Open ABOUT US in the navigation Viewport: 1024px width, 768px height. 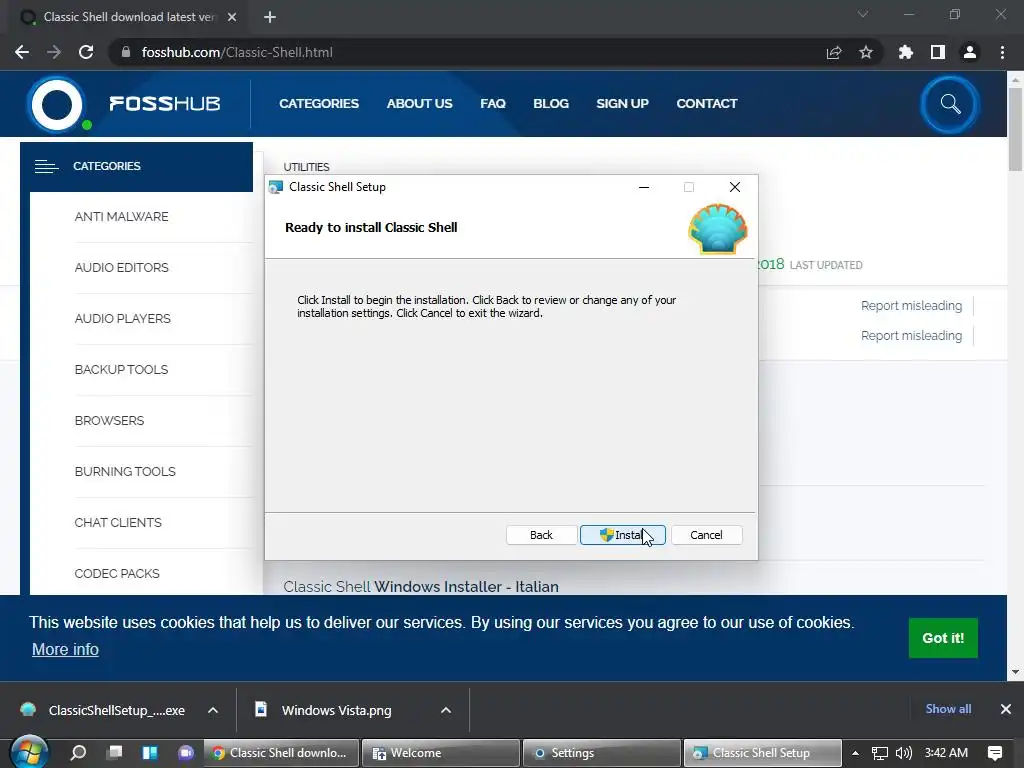[419, 103]
